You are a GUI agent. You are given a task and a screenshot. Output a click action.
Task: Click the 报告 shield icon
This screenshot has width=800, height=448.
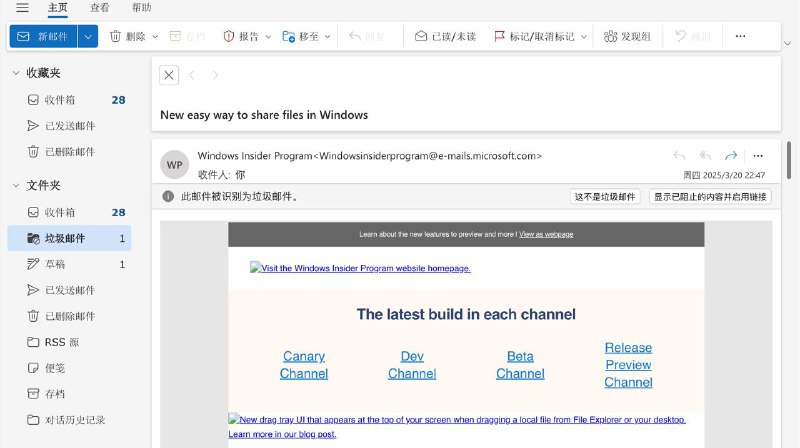coord(229,36)
